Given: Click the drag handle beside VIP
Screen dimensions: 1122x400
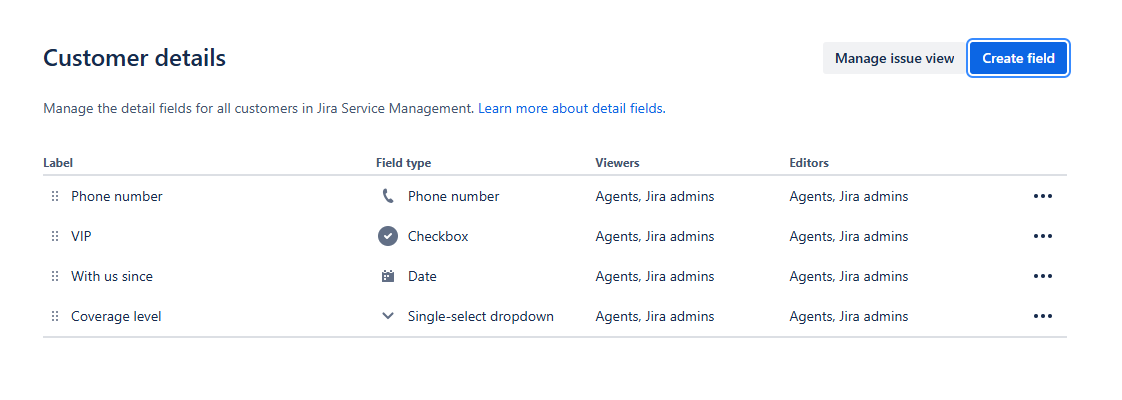Looking at the screenshot, I should (55, 236).
